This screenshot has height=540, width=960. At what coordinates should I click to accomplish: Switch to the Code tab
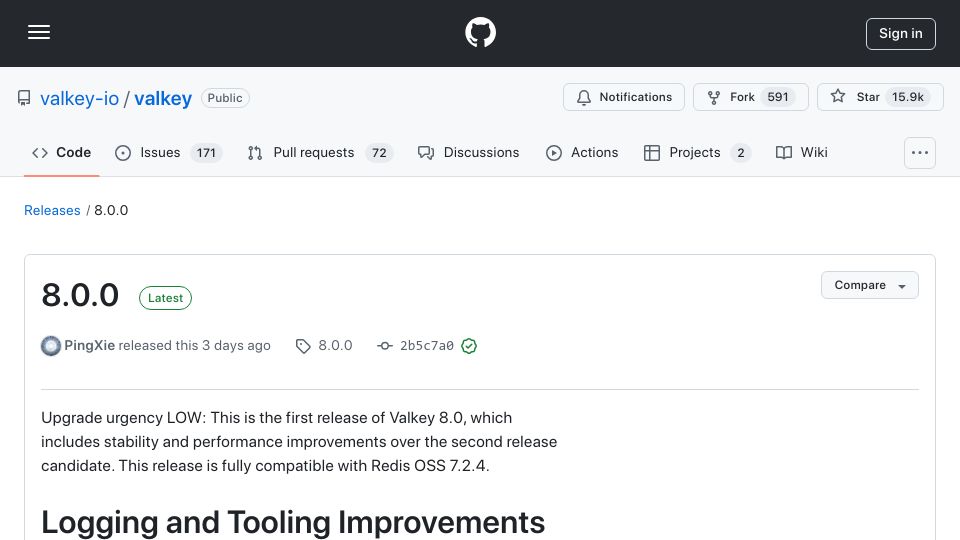tap(61, 152)
